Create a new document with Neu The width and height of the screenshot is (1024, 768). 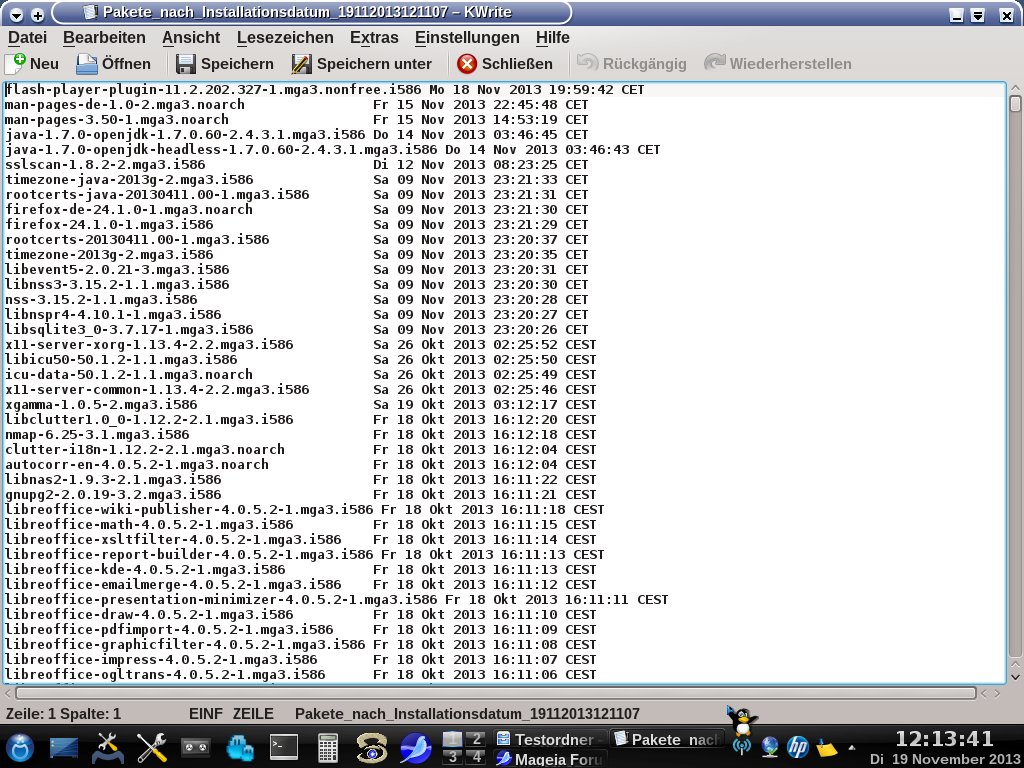pos(32,63)
